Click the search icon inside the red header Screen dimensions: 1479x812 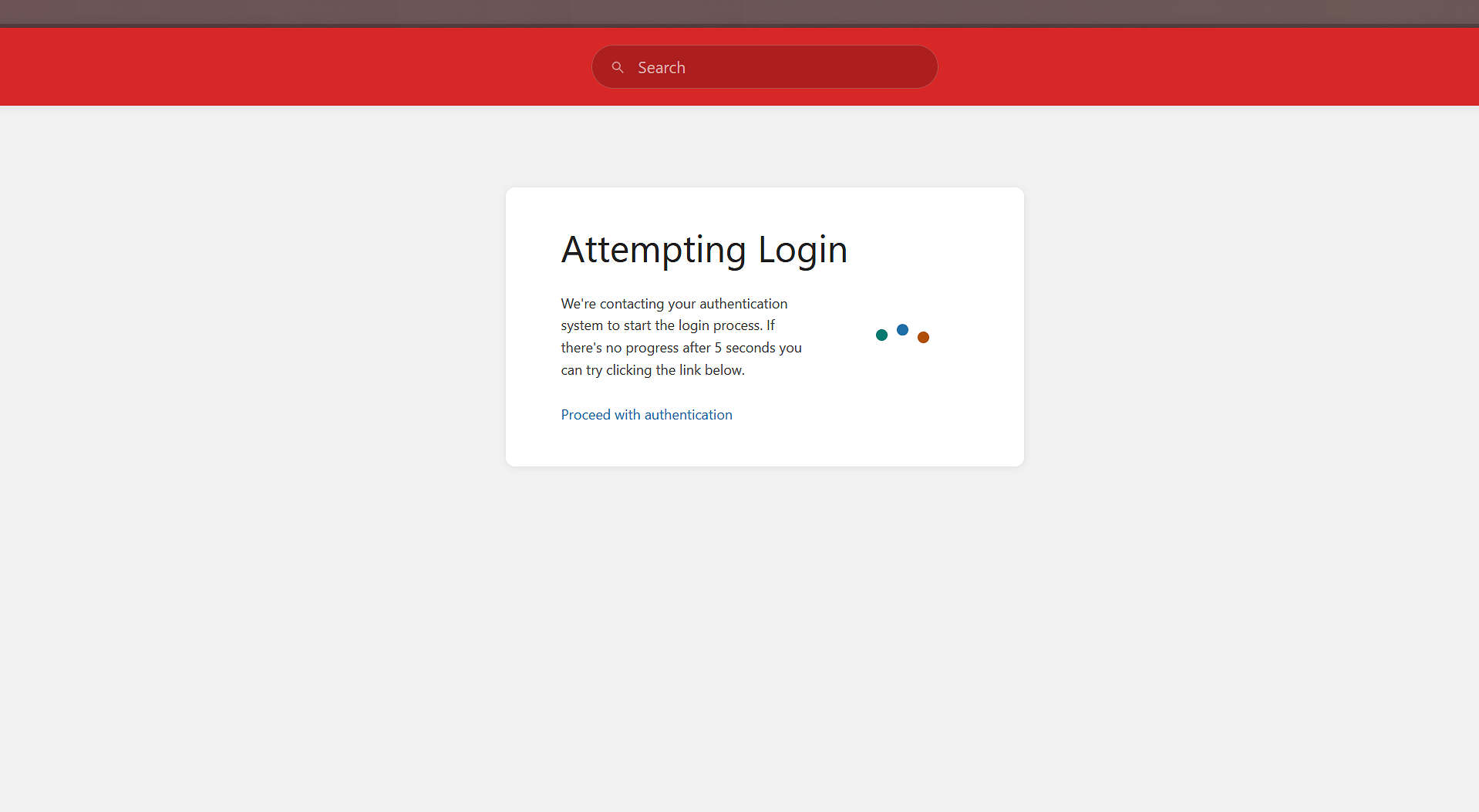[x=617, y=67]
